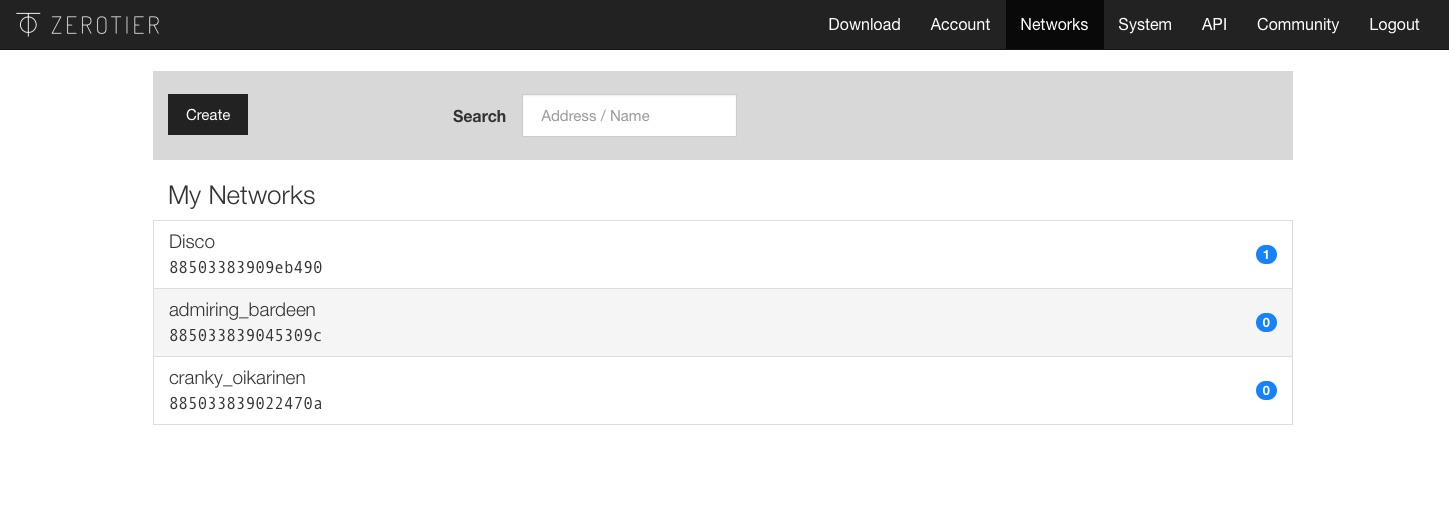Click the My Networks heading
The image size is (1449, 527).
pos(242,195)
